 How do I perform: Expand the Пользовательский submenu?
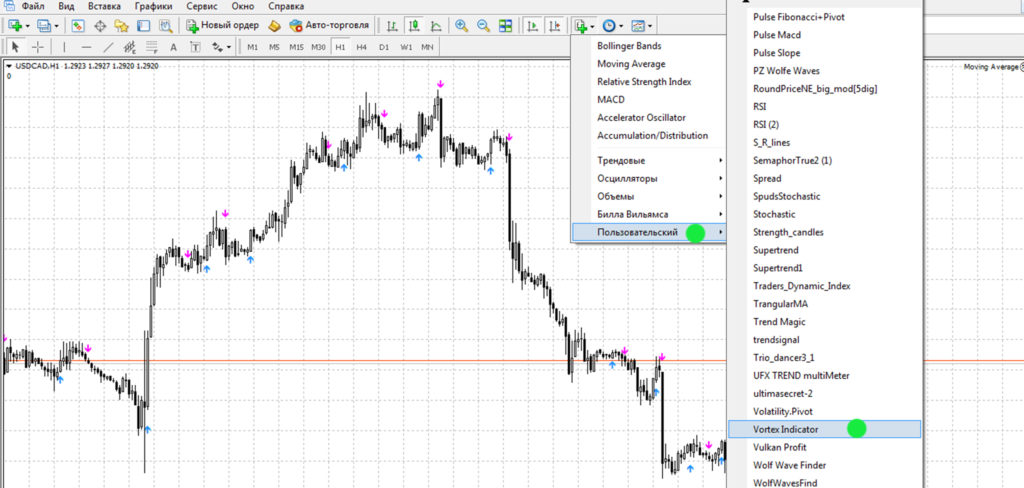(649, 232)
